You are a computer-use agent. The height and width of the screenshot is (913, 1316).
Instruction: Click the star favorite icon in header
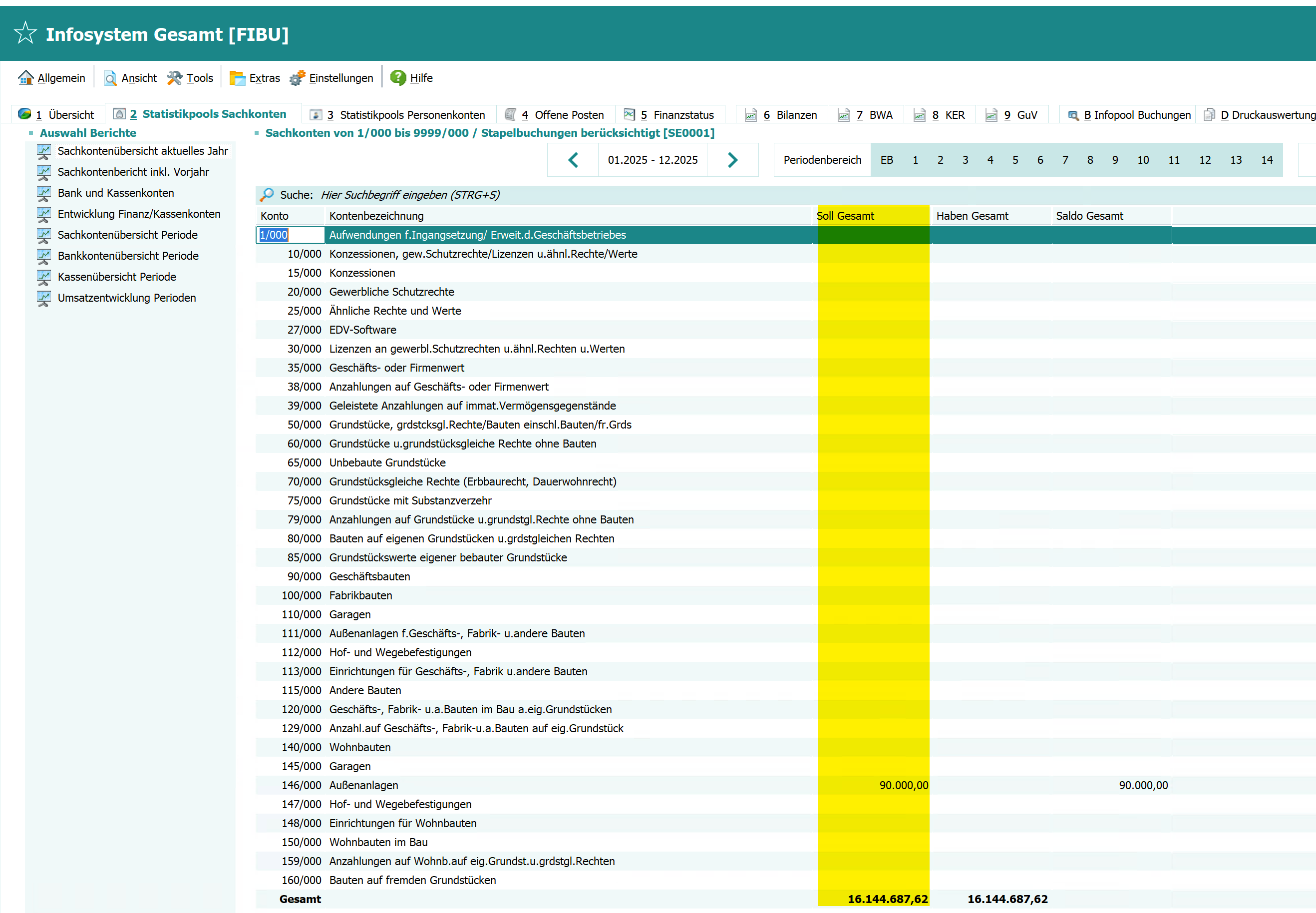[x=25, y=33]
